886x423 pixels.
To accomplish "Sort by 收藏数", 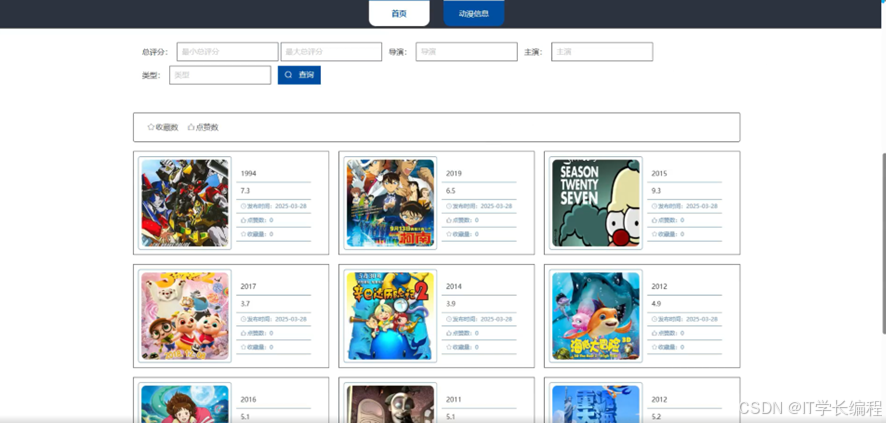I will click(x=163, y=127).
